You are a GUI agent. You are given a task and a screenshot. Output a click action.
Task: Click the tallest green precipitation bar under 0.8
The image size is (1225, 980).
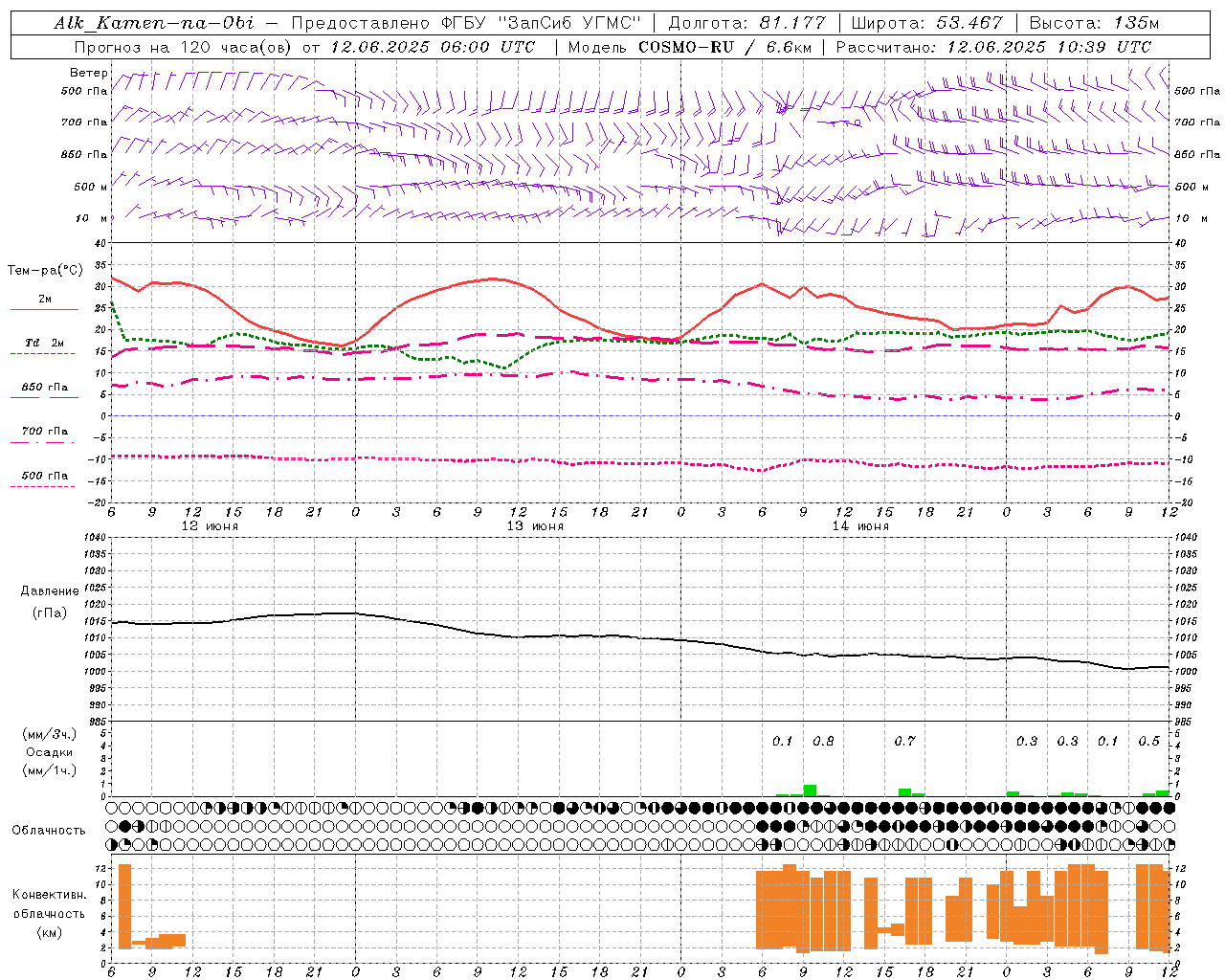tap(810, 791)
